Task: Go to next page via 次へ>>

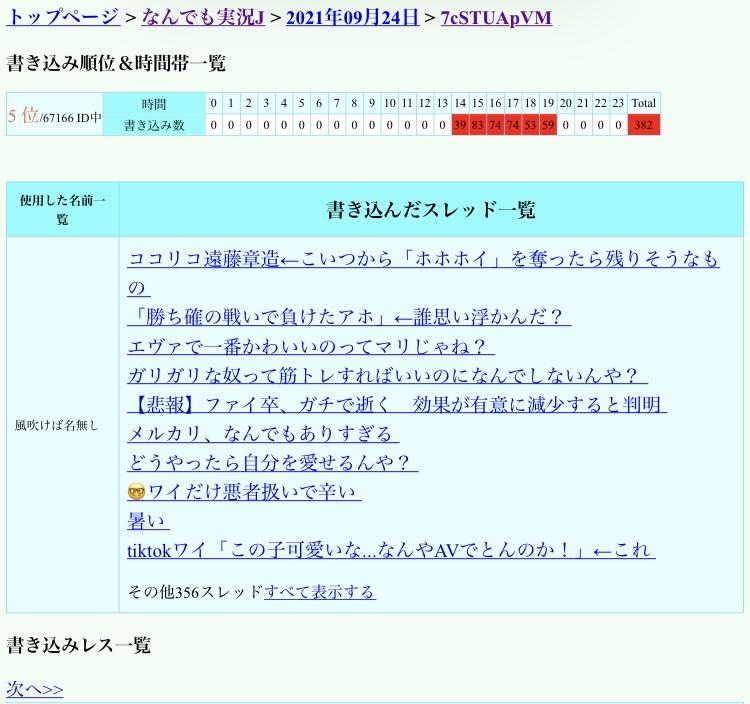Action: (x=35, y=689)
